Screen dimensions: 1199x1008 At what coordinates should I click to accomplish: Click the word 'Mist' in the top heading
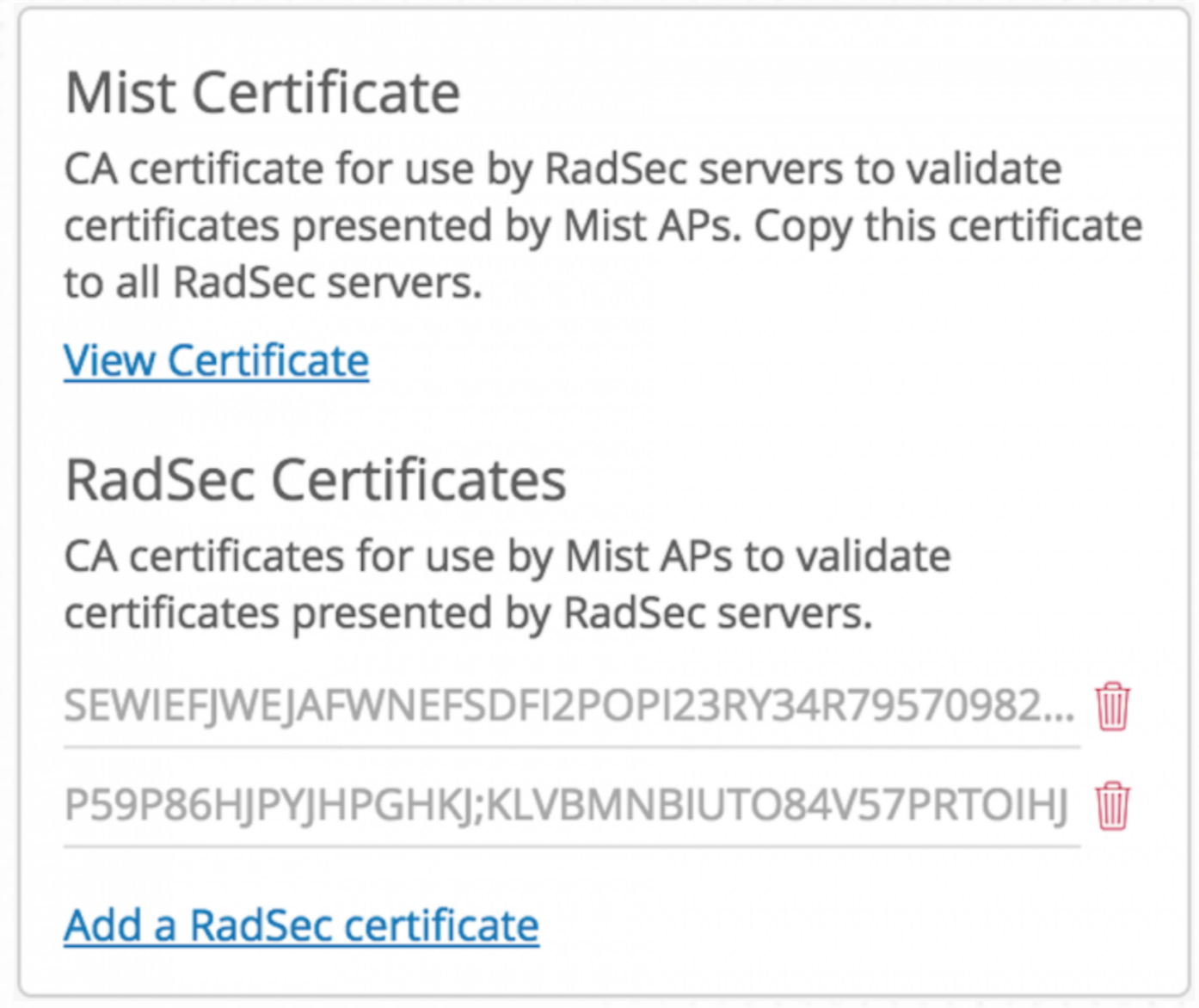pyautogui.click(x=121, y=92)
